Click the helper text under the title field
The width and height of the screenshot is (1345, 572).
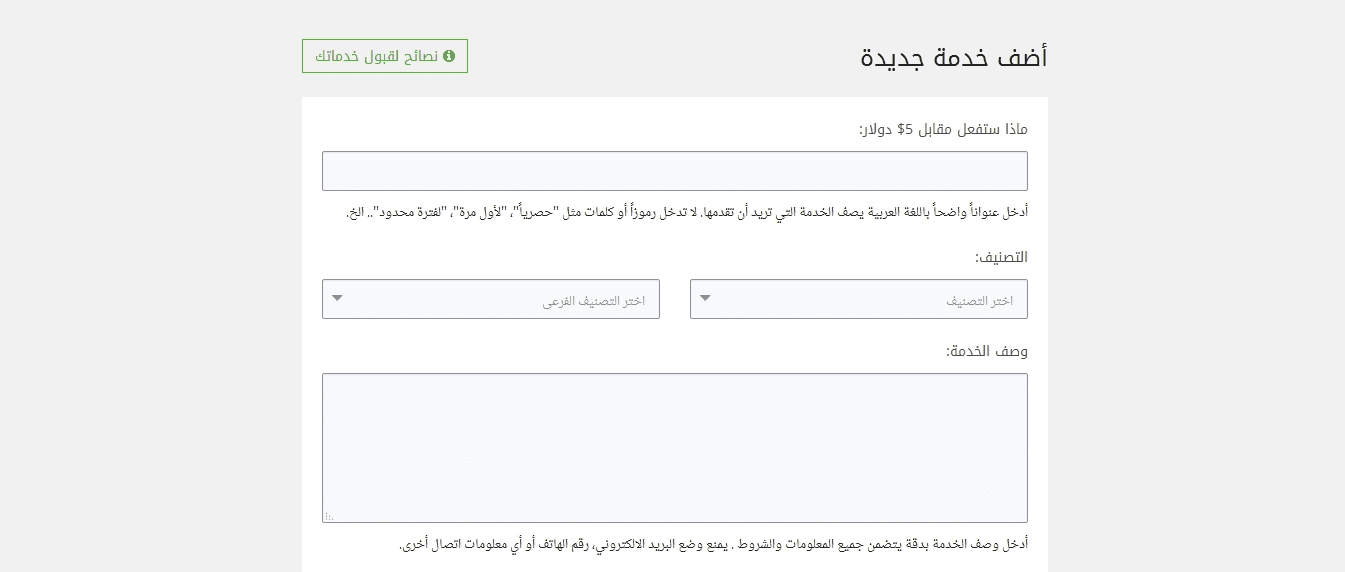pyautogui.click(x=687, y=212)
